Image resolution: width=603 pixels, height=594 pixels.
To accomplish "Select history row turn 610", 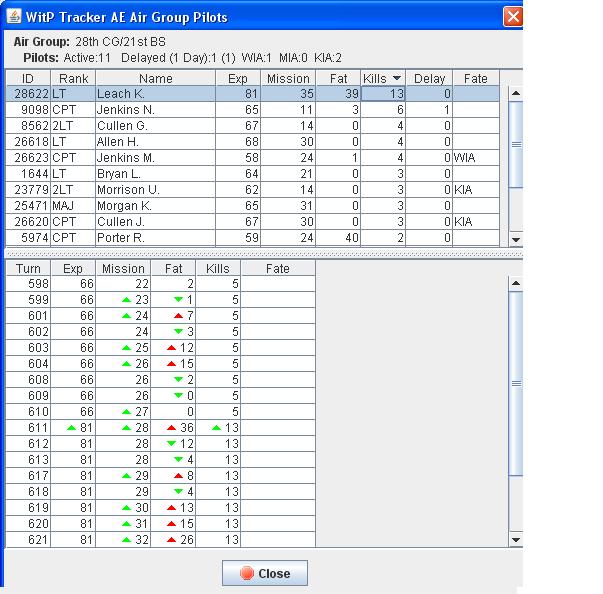I will (160, 412).
